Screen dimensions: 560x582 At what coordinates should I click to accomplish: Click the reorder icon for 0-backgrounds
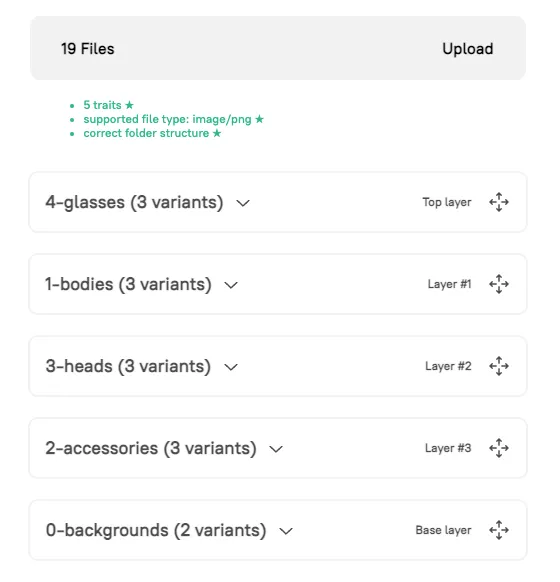click(499, 530)
